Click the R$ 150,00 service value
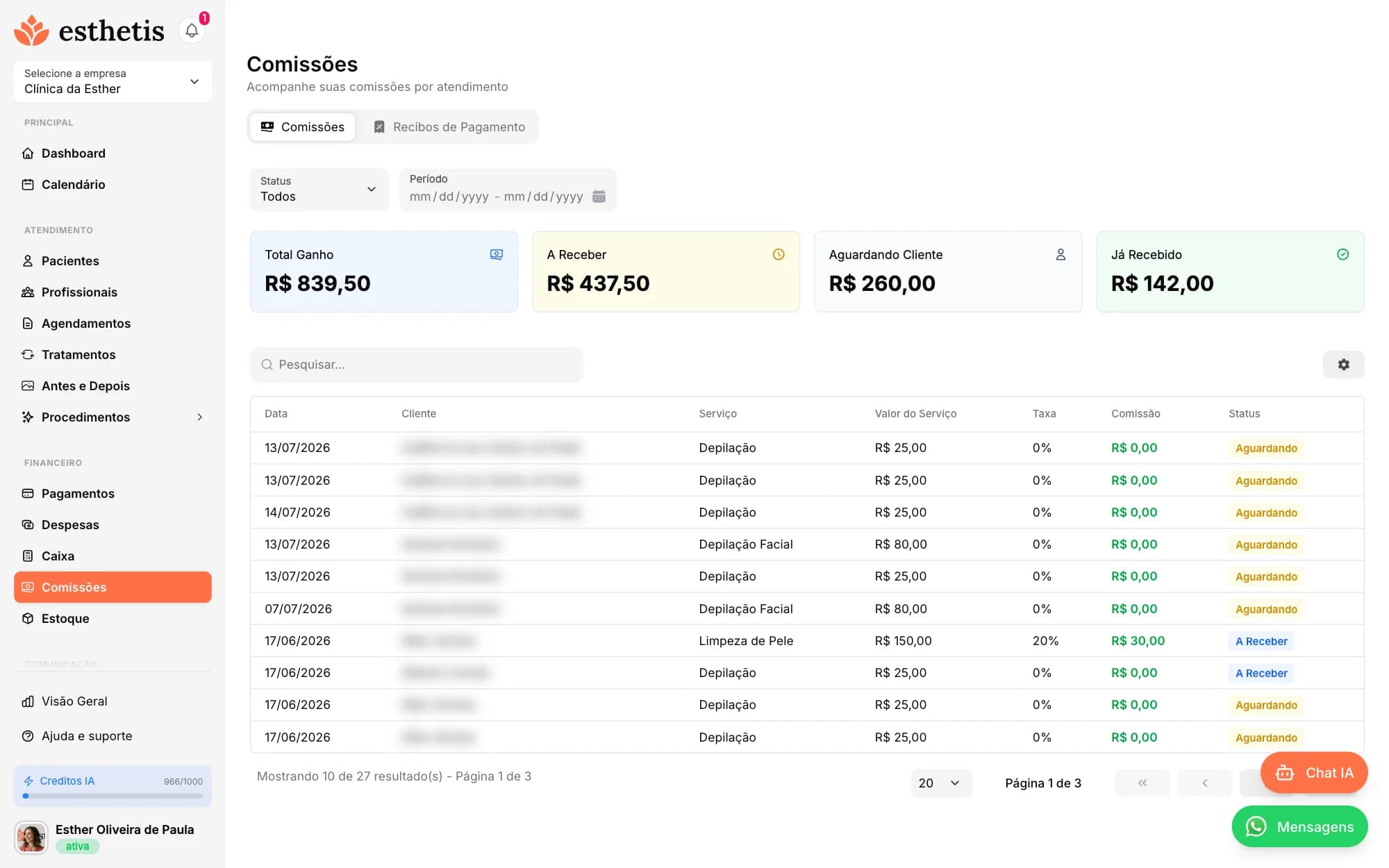This screenshot has width=1389, height=868. [x=903, y=641]
